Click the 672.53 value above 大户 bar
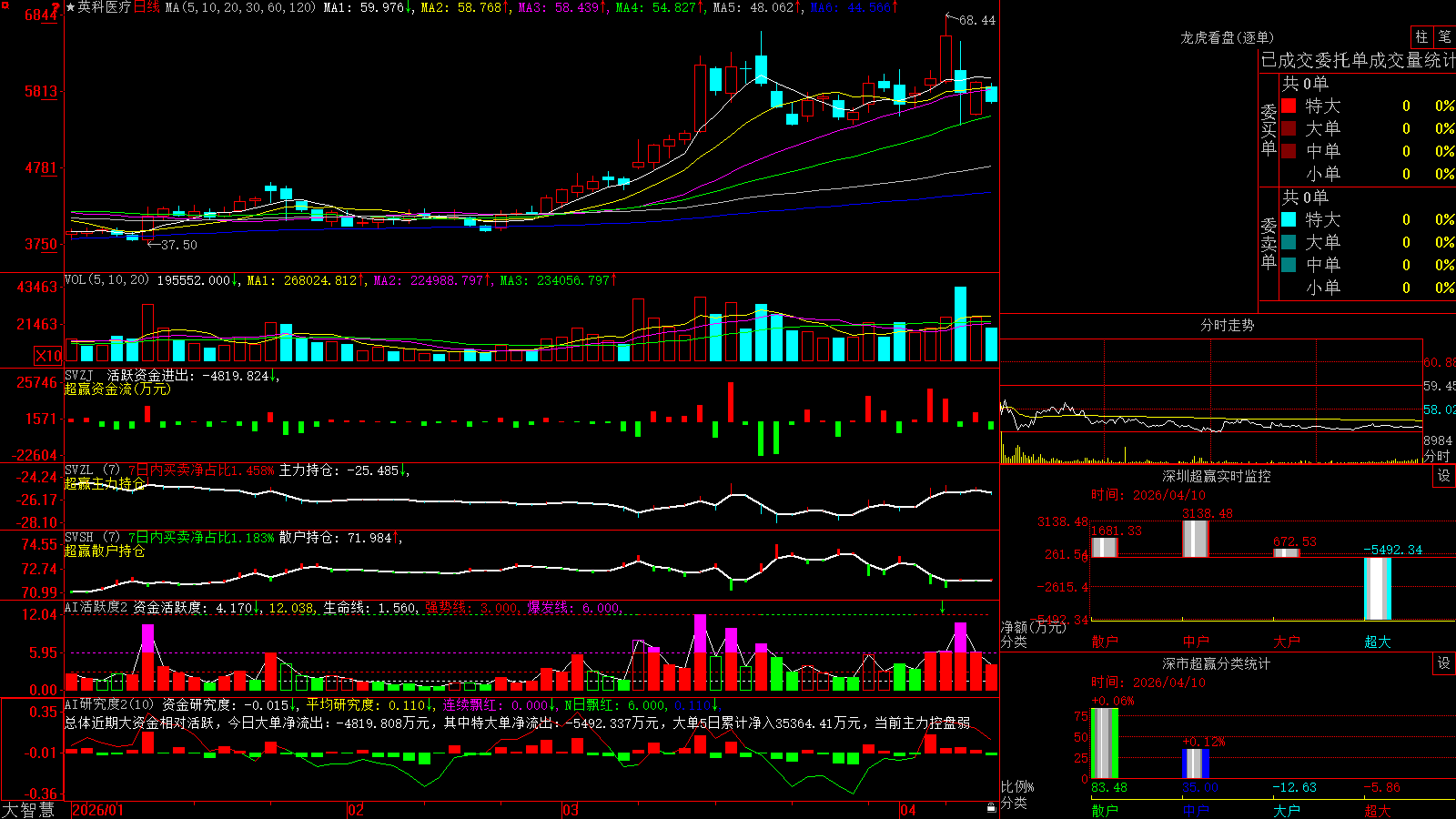This screenshot has height=819, width=1456. 1295,541
